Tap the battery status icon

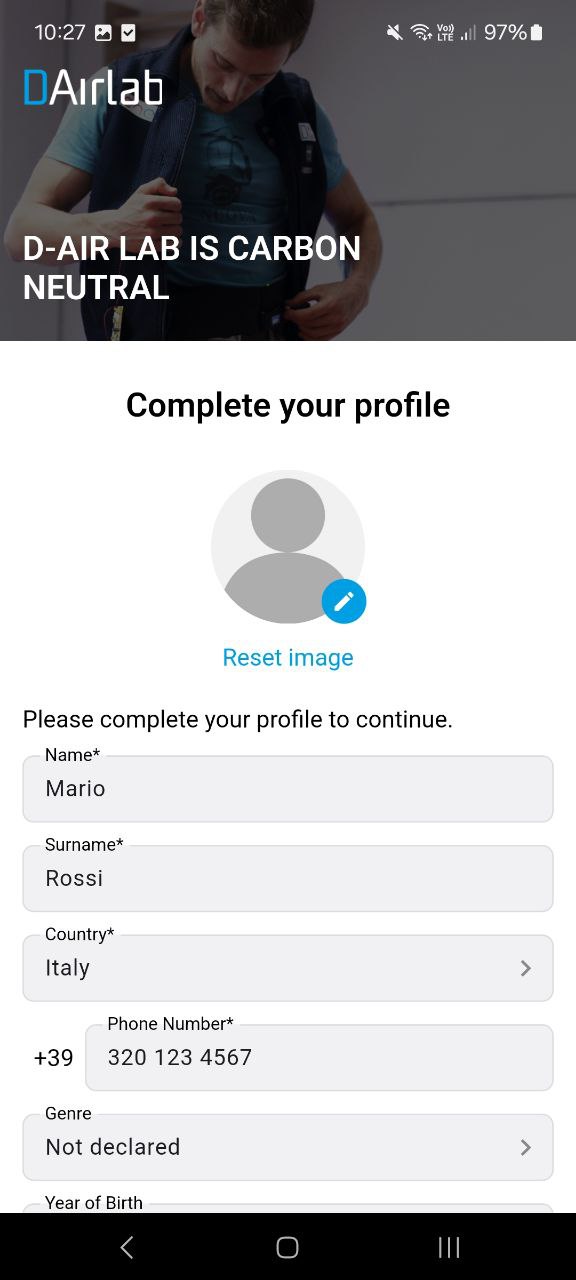536,32
